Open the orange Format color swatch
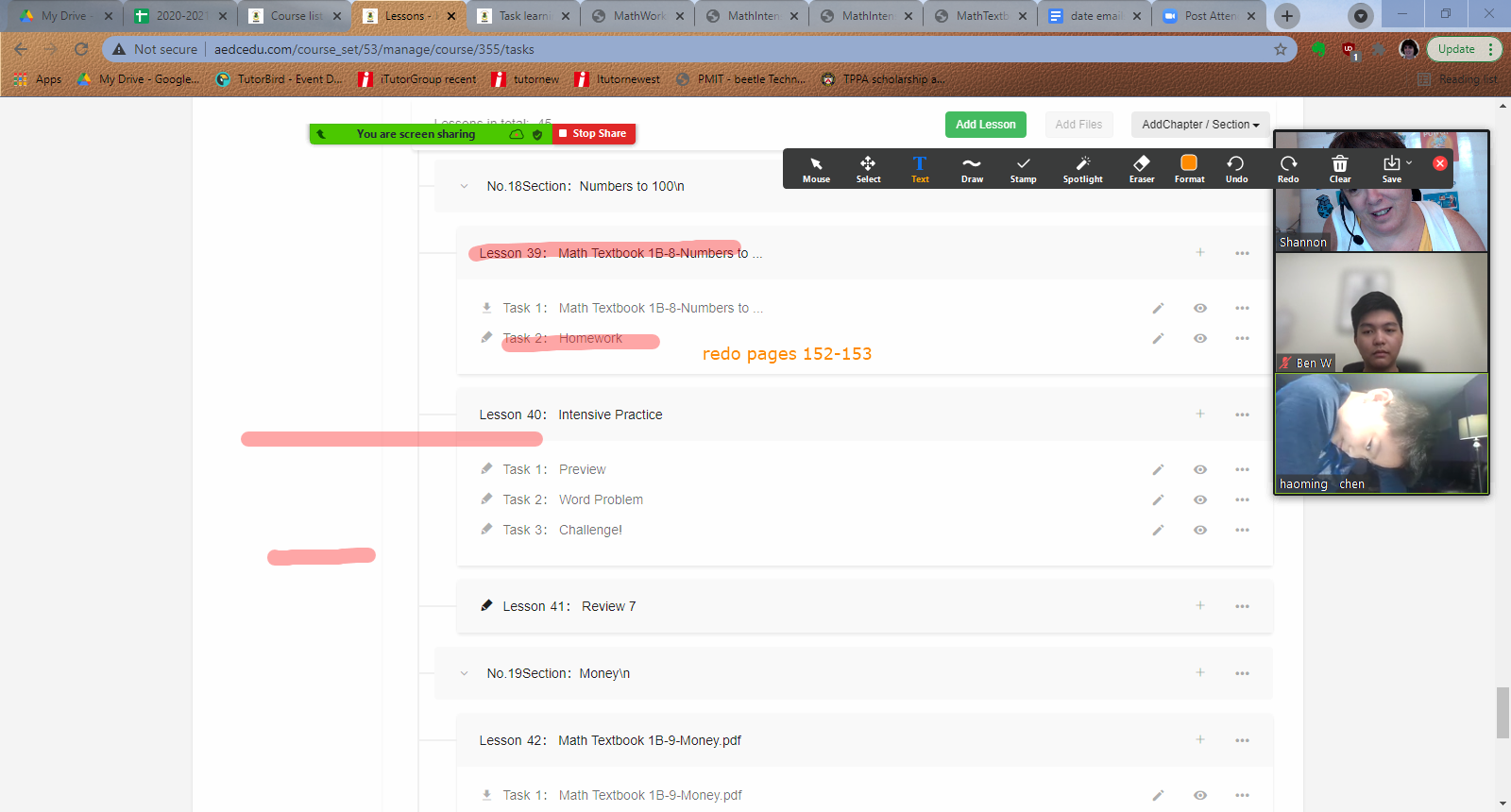Screen dimensions: 1511x812 1189,163
